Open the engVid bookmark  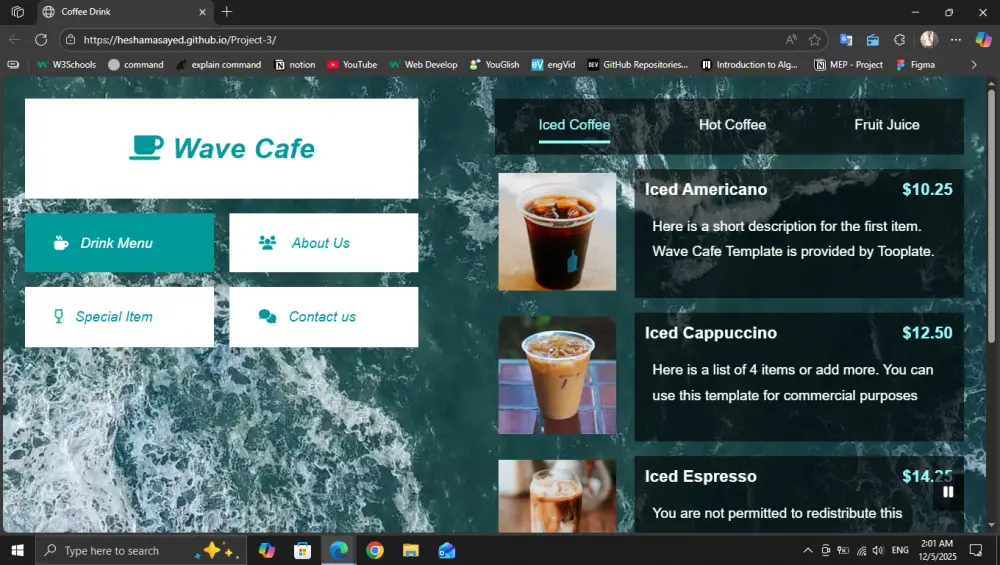pyautogui.click(x=554, y=64)
